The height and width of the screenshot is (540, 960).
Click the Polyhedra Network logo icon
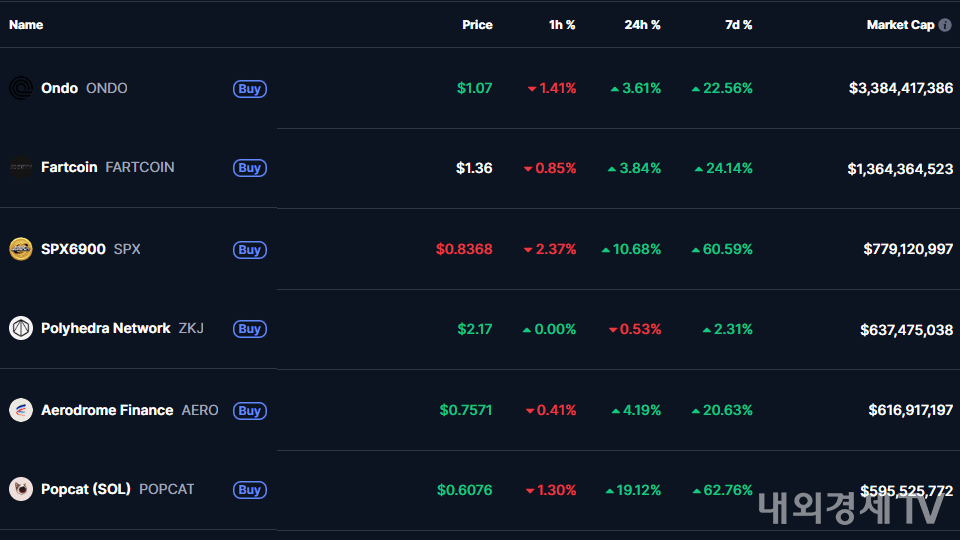tap(21, 328)
